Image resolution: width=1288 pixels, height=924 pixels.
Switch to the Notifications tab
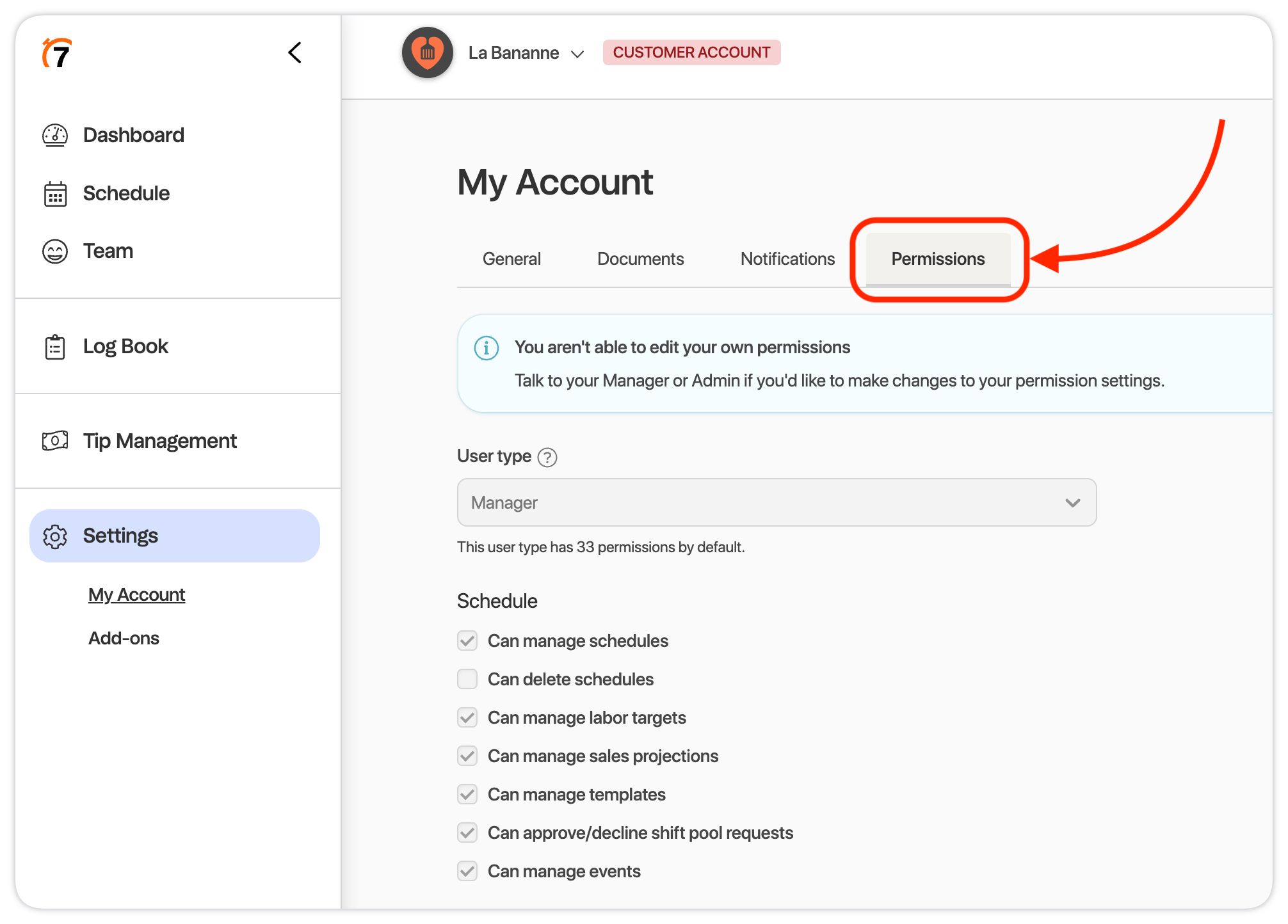pos(787,259)
